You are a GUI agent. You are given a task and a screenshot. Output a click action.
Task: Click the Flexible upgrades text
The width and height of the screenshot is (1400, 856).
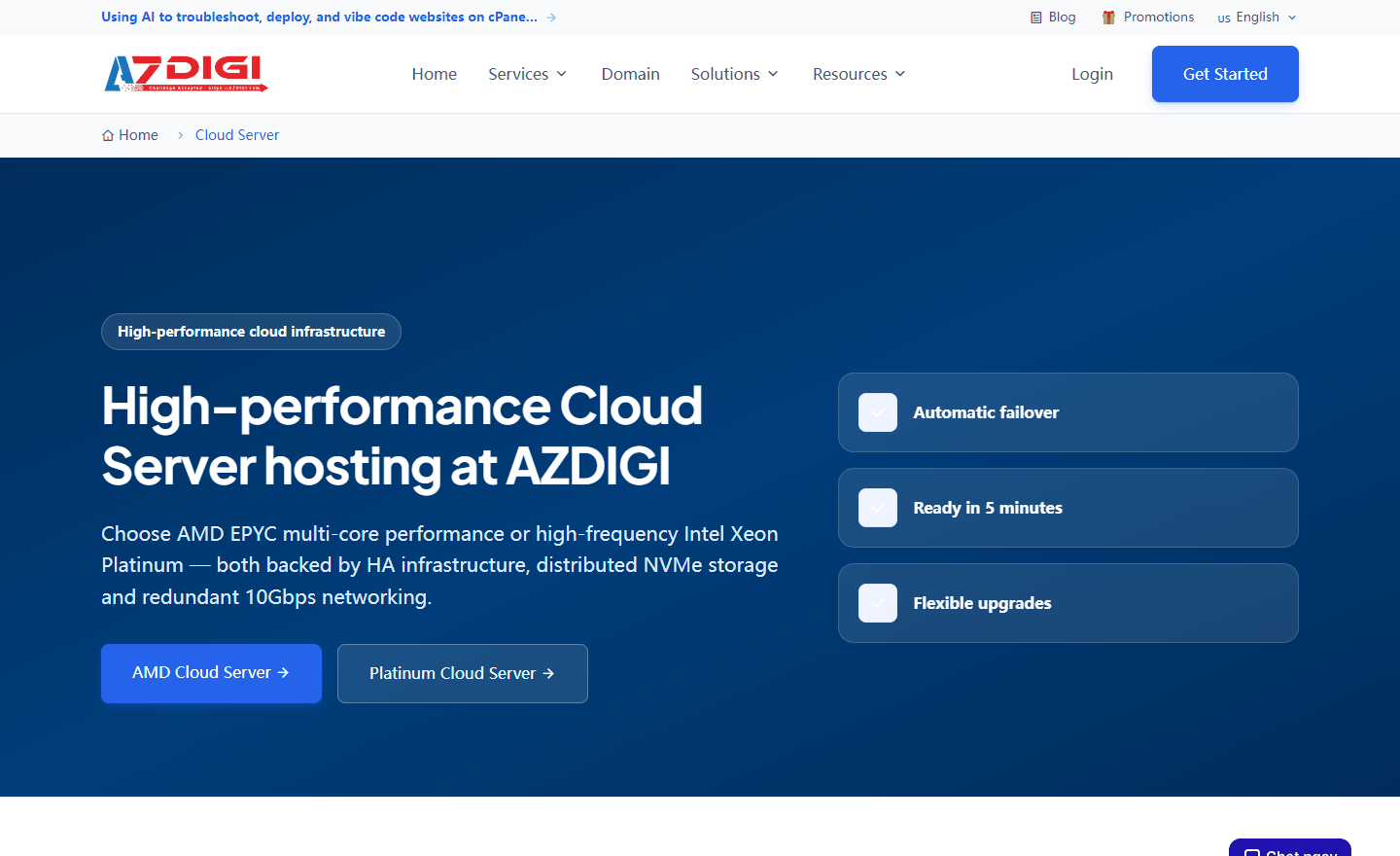point(982,603)
